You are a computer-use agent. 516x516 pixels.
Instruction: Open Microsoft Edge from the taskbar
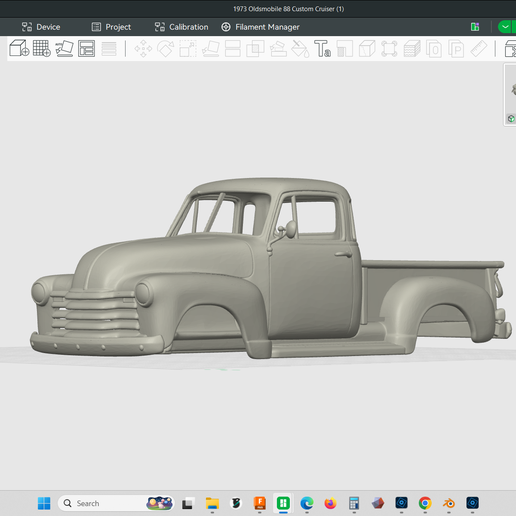tap(307, 503)
